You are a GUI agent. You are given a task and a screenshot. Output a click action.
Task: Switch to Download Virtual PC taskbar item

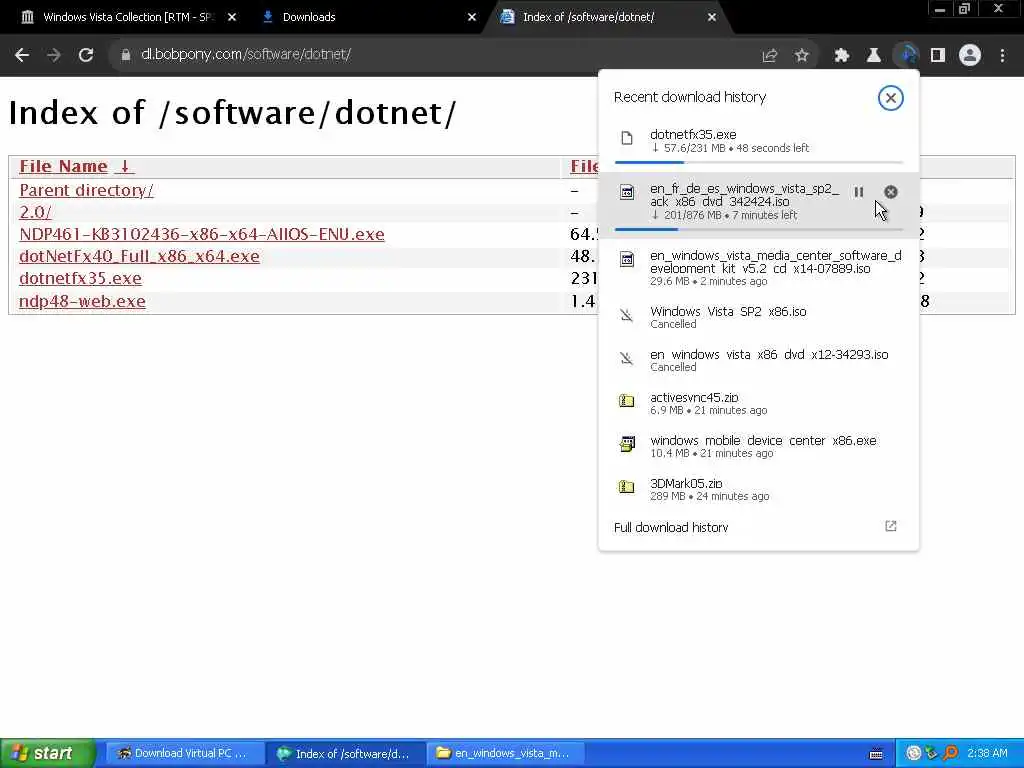coord(184,754)
